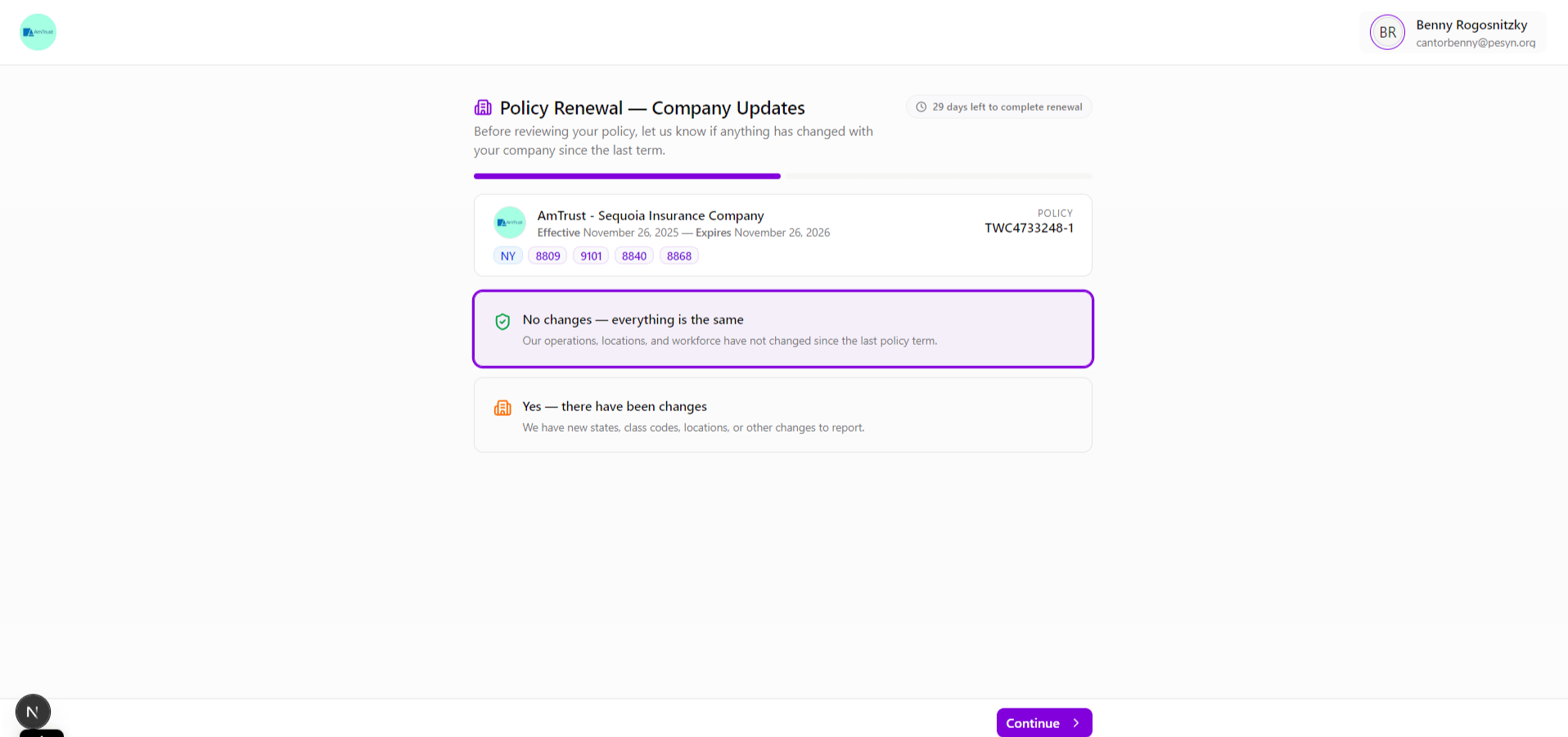
Task: Click the AmTrust logo in the top-left corner
Action: (38, 31)
